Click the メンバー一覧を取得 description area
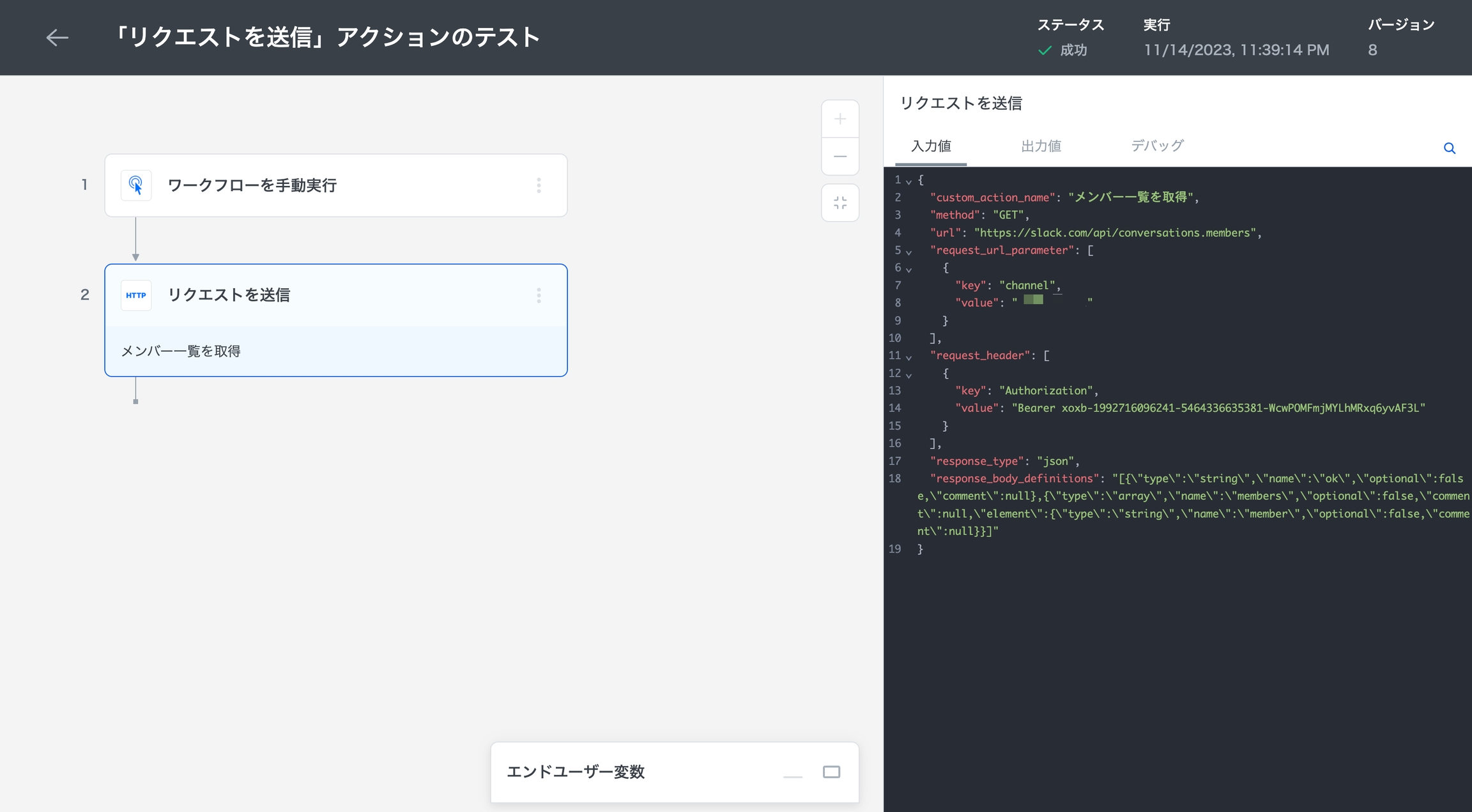Viewport: 1472px width, 812px height. [x=335, y=351]
